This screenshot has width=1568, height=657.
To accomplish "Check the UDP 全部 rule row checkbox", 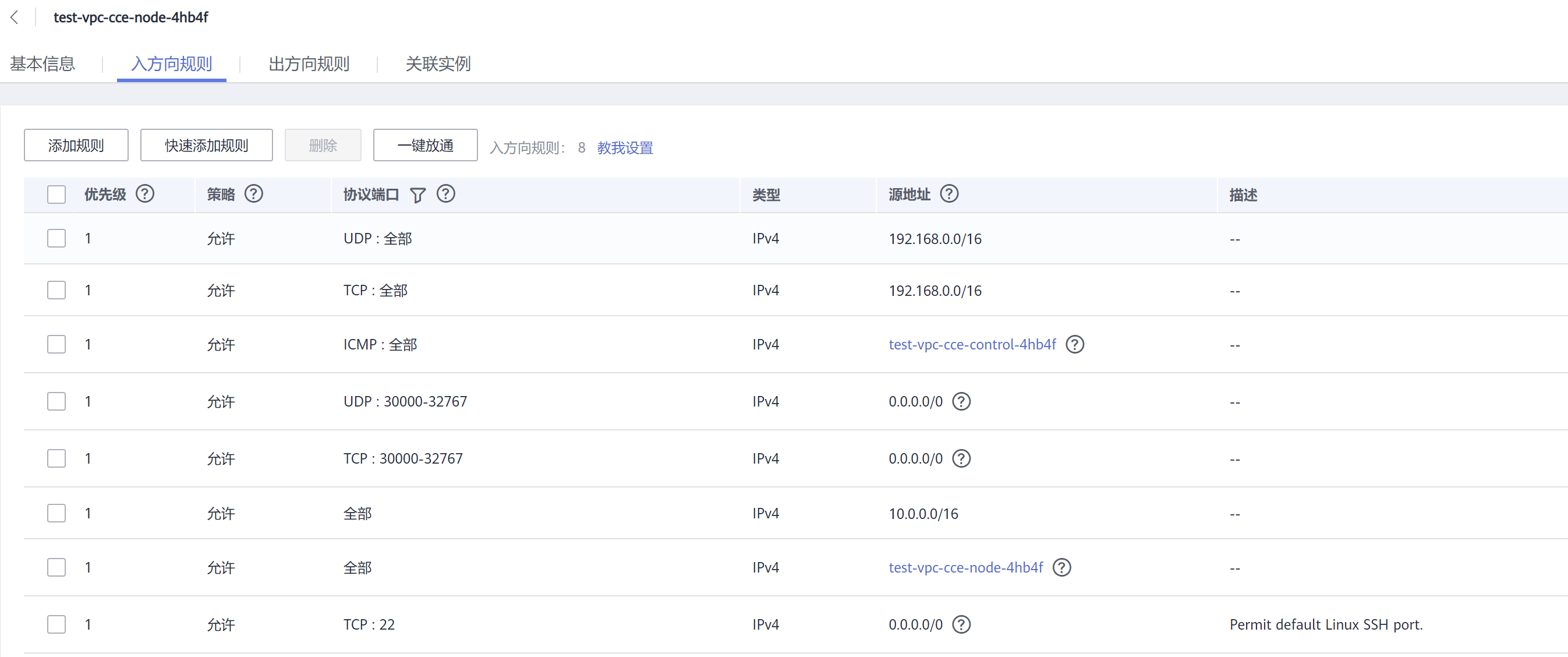I will pos(56,239).
